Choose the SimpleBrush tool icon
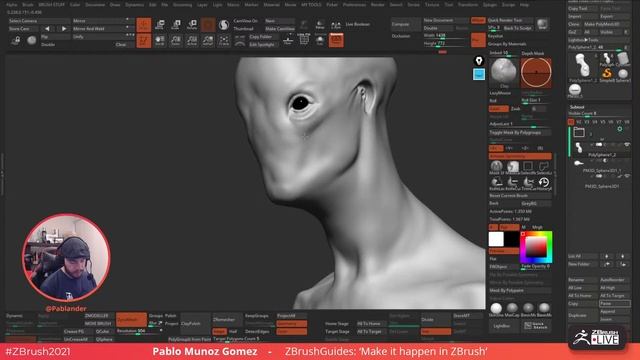The width and height of the screenshot is (640, 360). 607,74
